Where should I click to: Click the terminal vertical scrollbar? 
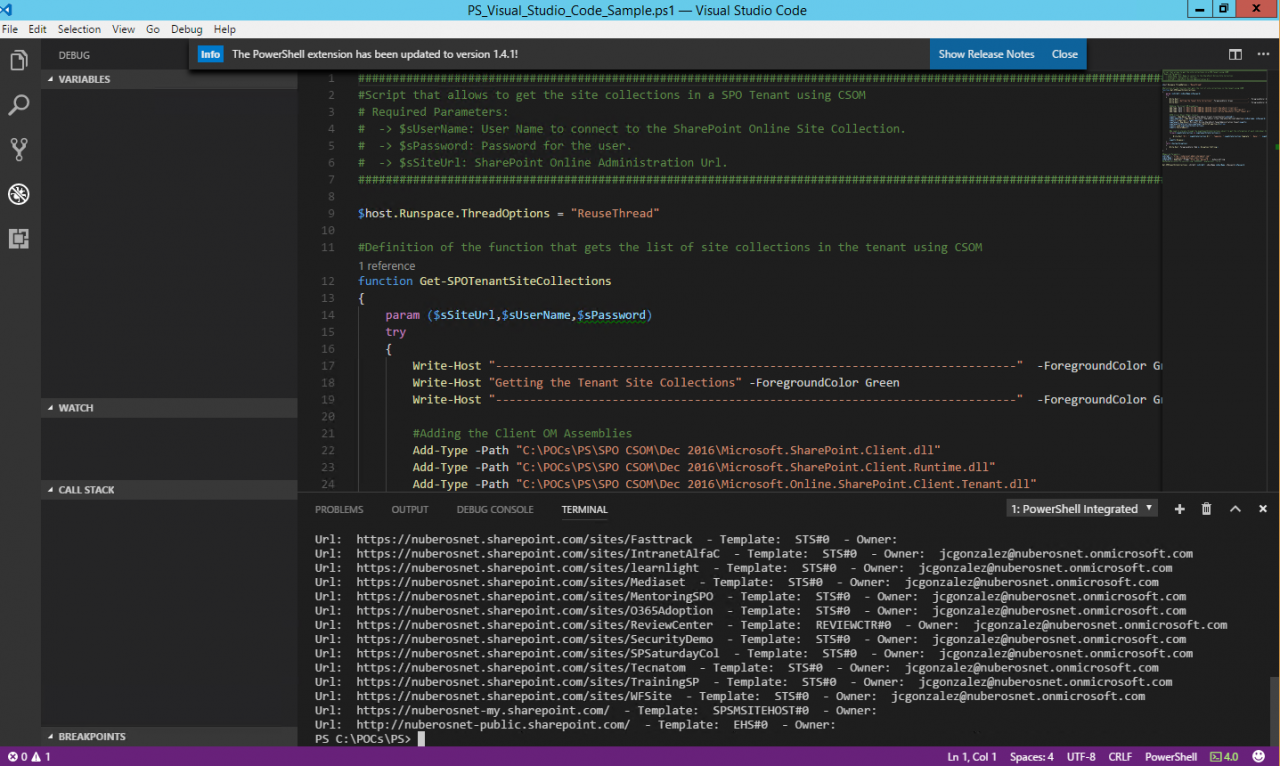(1274, 710)
